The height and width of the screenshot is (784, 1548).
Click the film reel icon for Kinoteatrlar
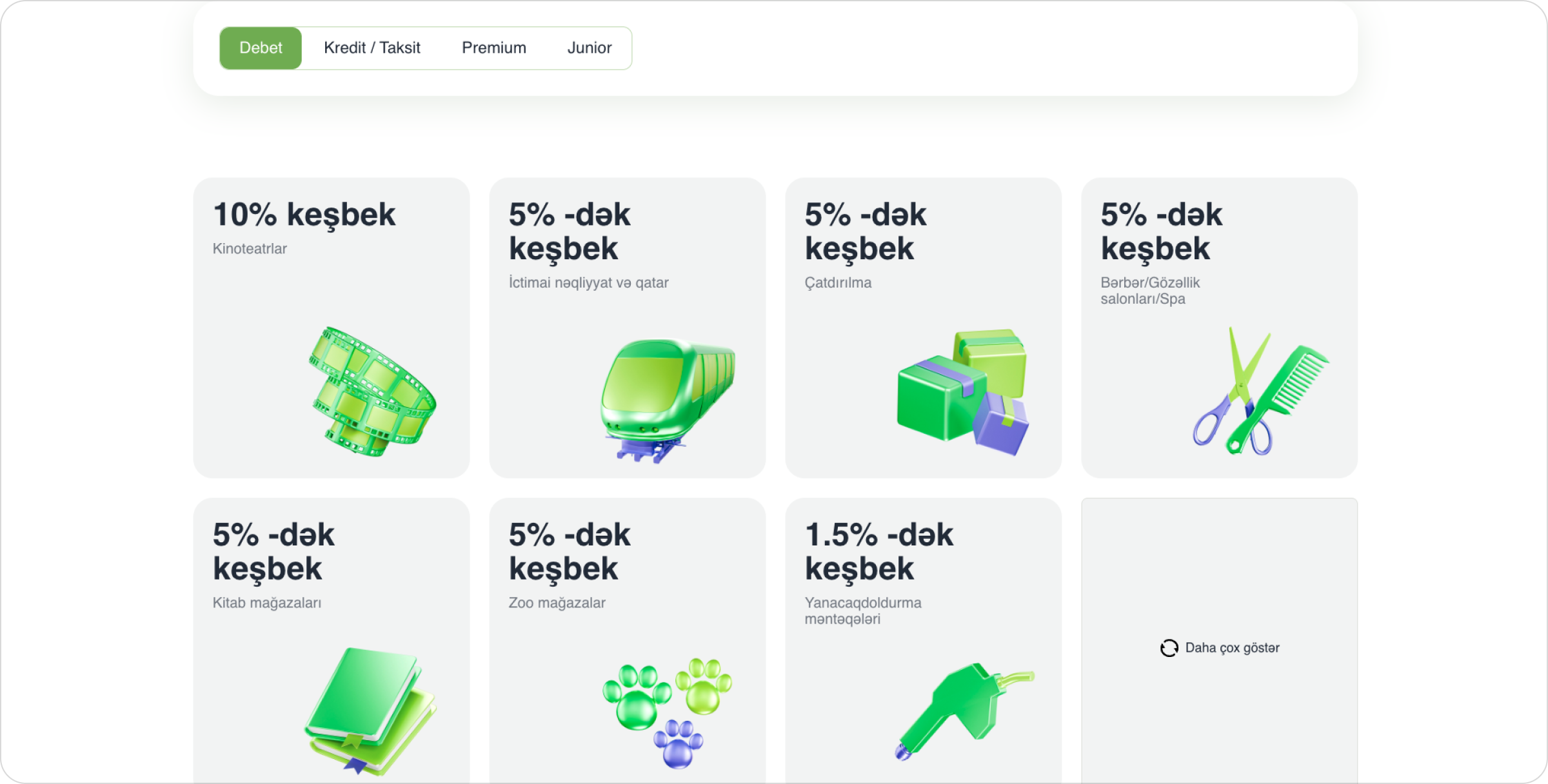[372, 392]
